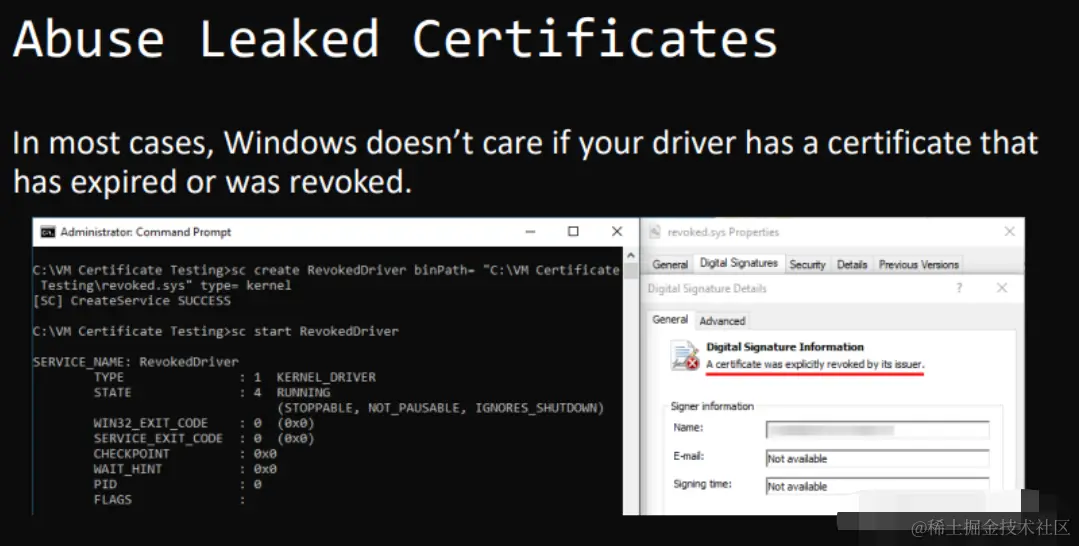1079x546 pixels.
Task: Switch to the Security tab
Action: point(807,264)
